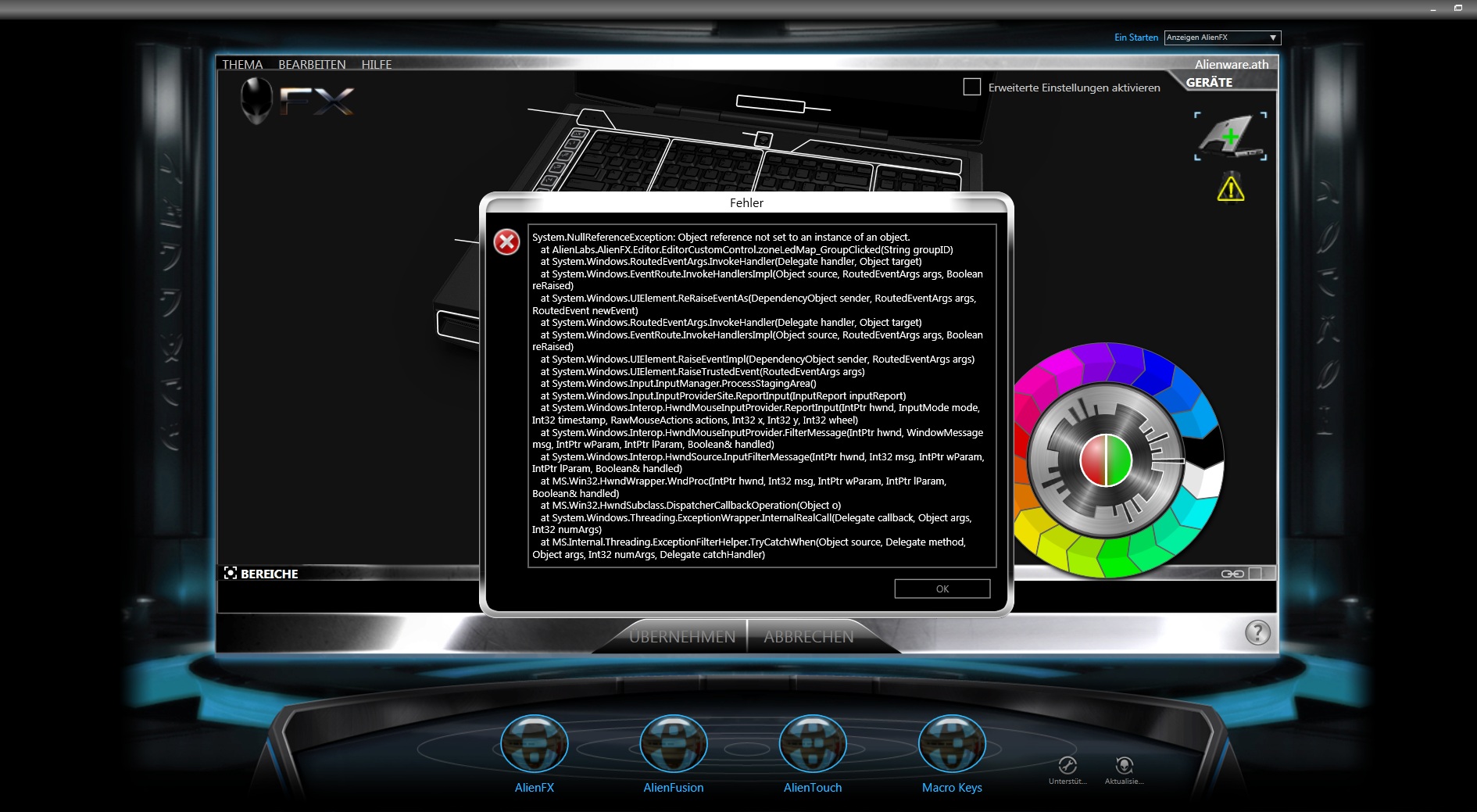
Task: Open help with the question mark icon
Action: 1257,632
